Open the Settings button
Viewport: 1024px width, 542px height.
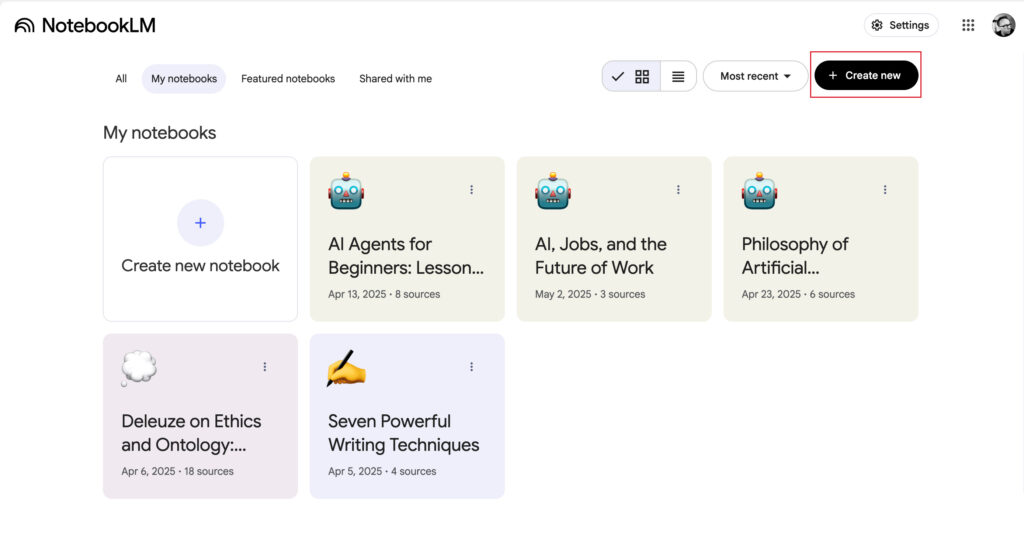tap(900, 26)
